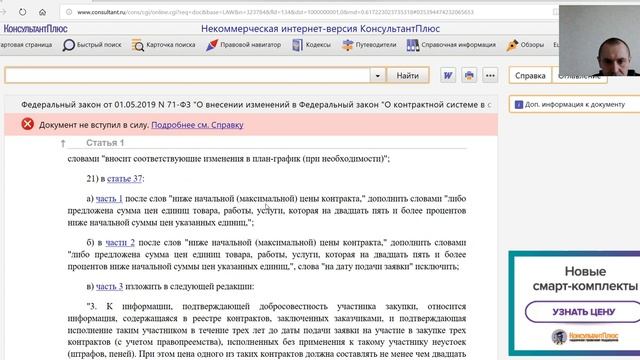640x360 pixels.
Task: Click the Статья 1 heading
Action: coord(105,143)
